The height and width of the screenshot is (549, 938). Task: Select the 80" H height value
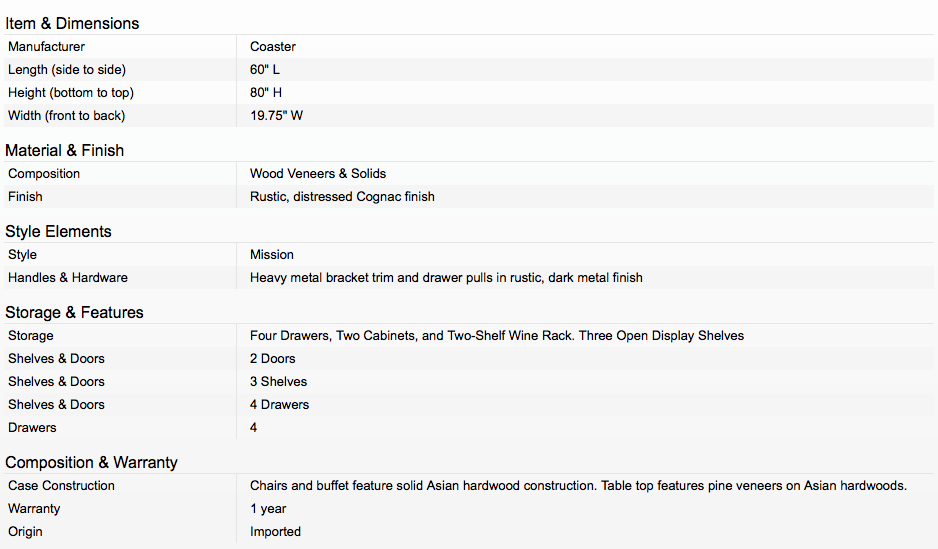click(x=266, y=93)
